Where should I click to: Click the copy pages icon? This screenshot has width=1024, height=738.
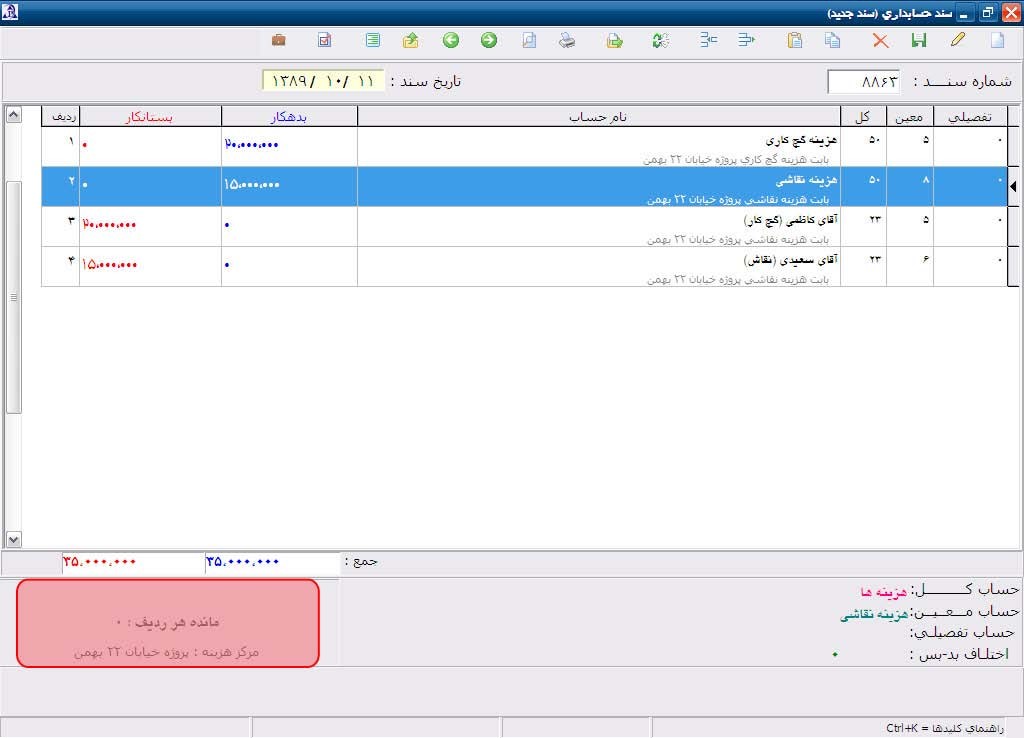point(832,41)
